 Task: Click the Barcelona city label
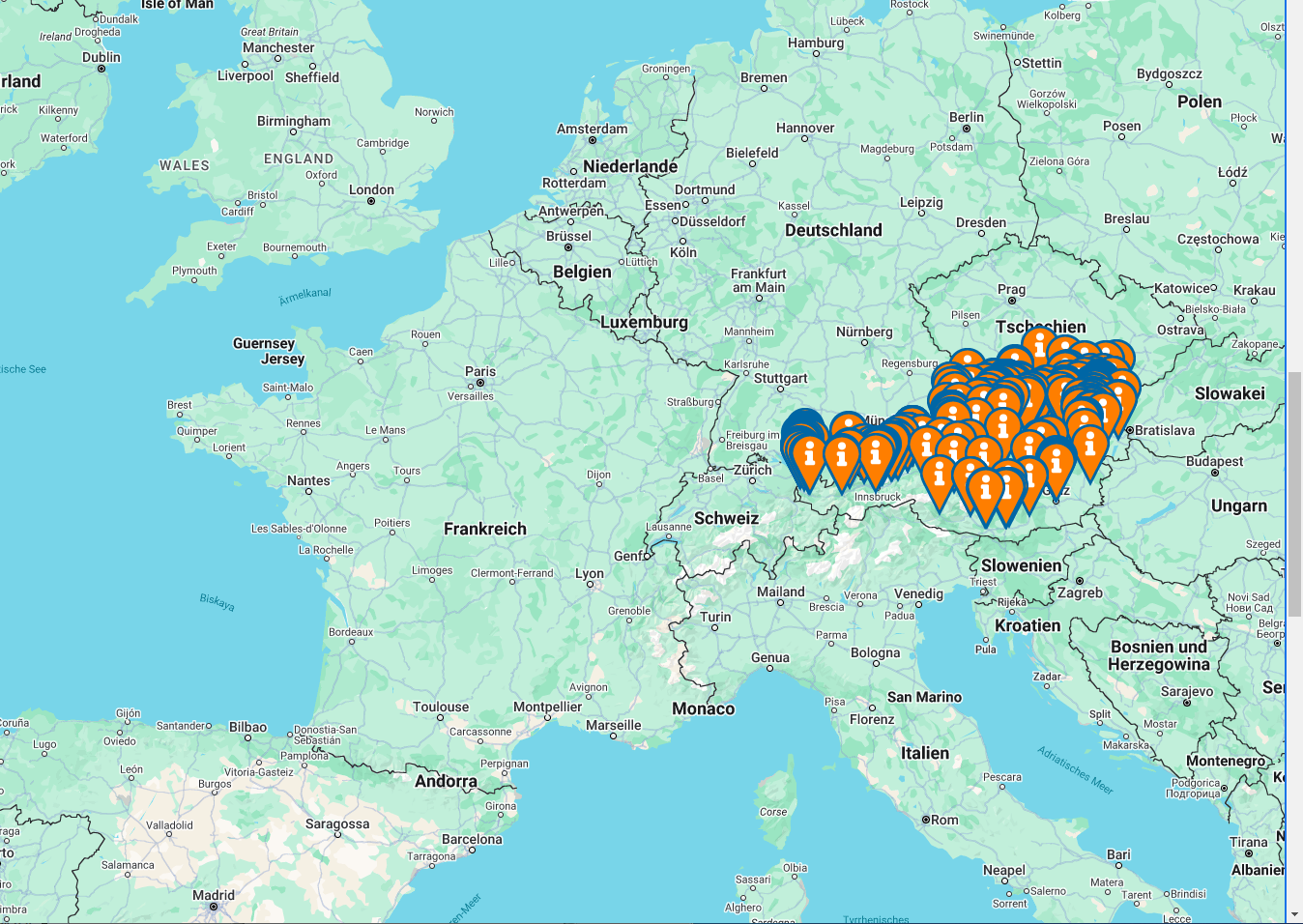[472, 839]
